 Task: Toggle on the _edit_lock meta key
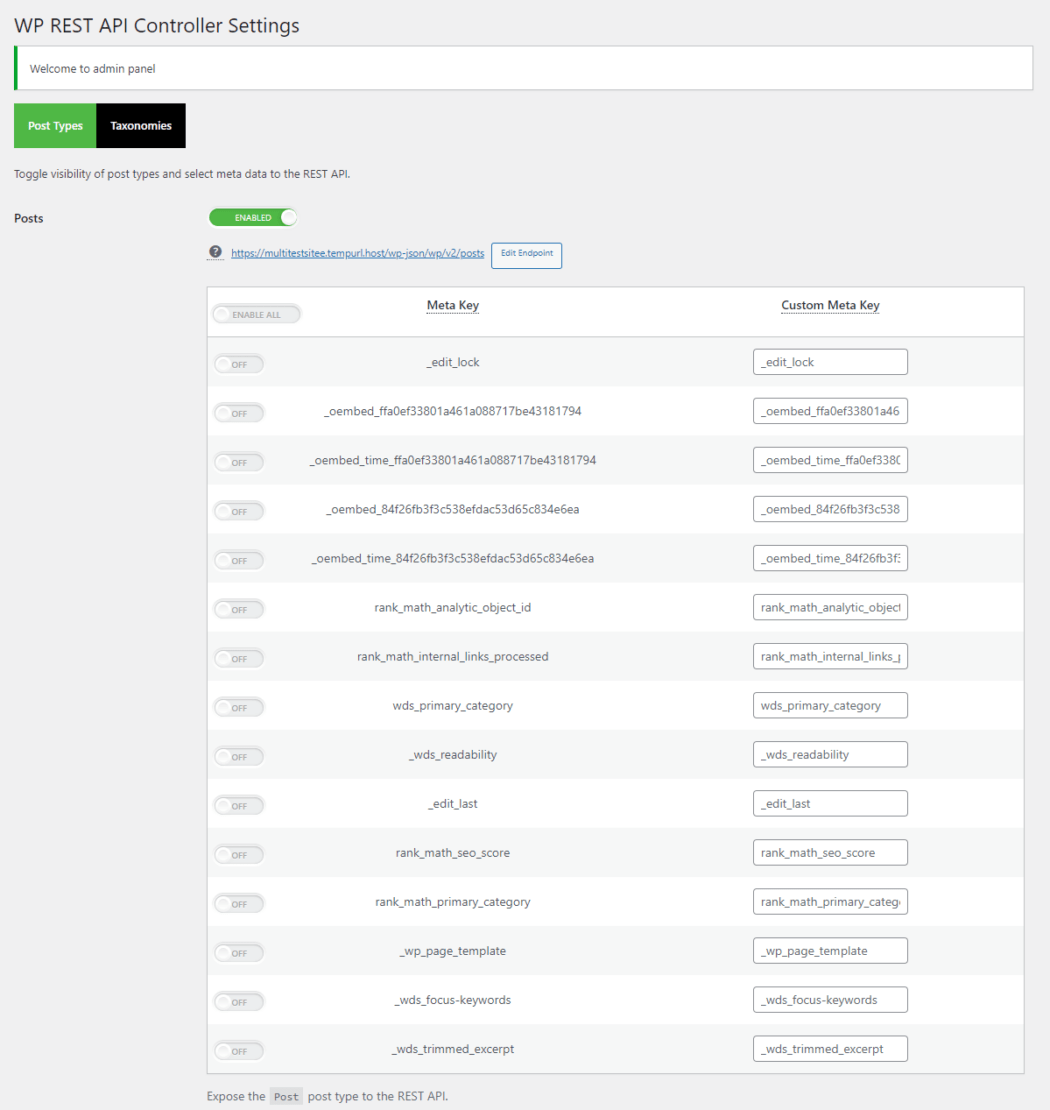pyautogui.click(x=239, y=364)
